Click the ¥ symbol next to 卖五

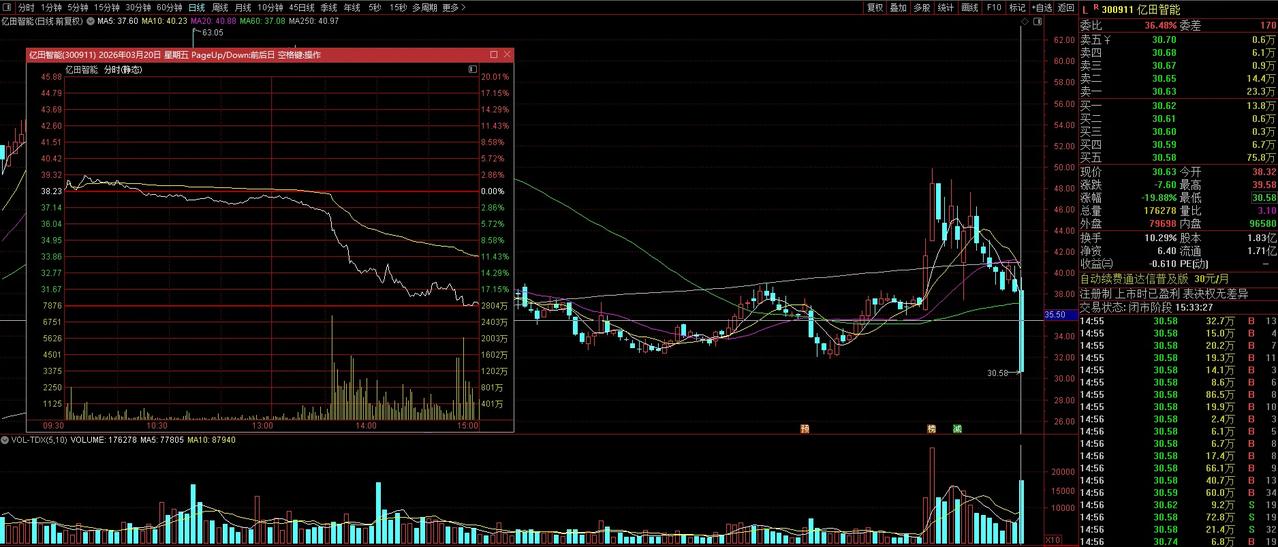[1109, 39]
